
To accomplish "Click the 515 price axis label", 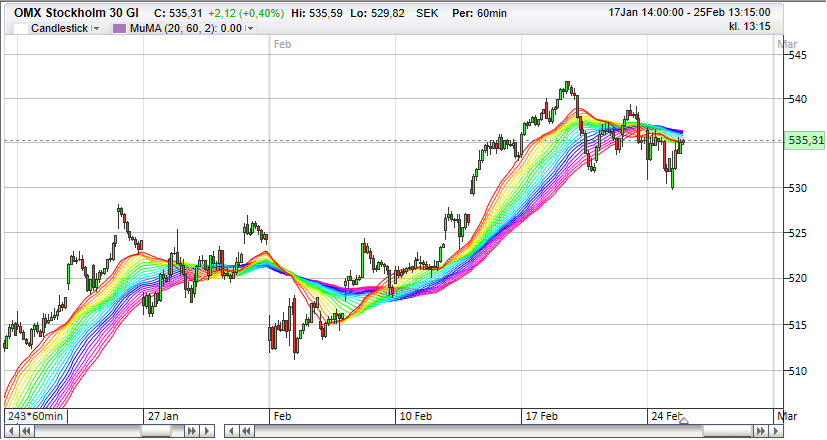I will 797,325.
